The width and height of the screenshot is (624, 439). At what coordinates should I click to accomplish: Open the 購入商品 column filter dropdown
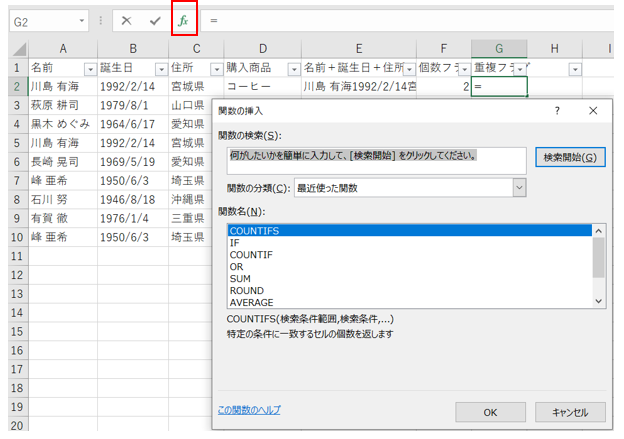pyautogui.click(x=293, y=69)
